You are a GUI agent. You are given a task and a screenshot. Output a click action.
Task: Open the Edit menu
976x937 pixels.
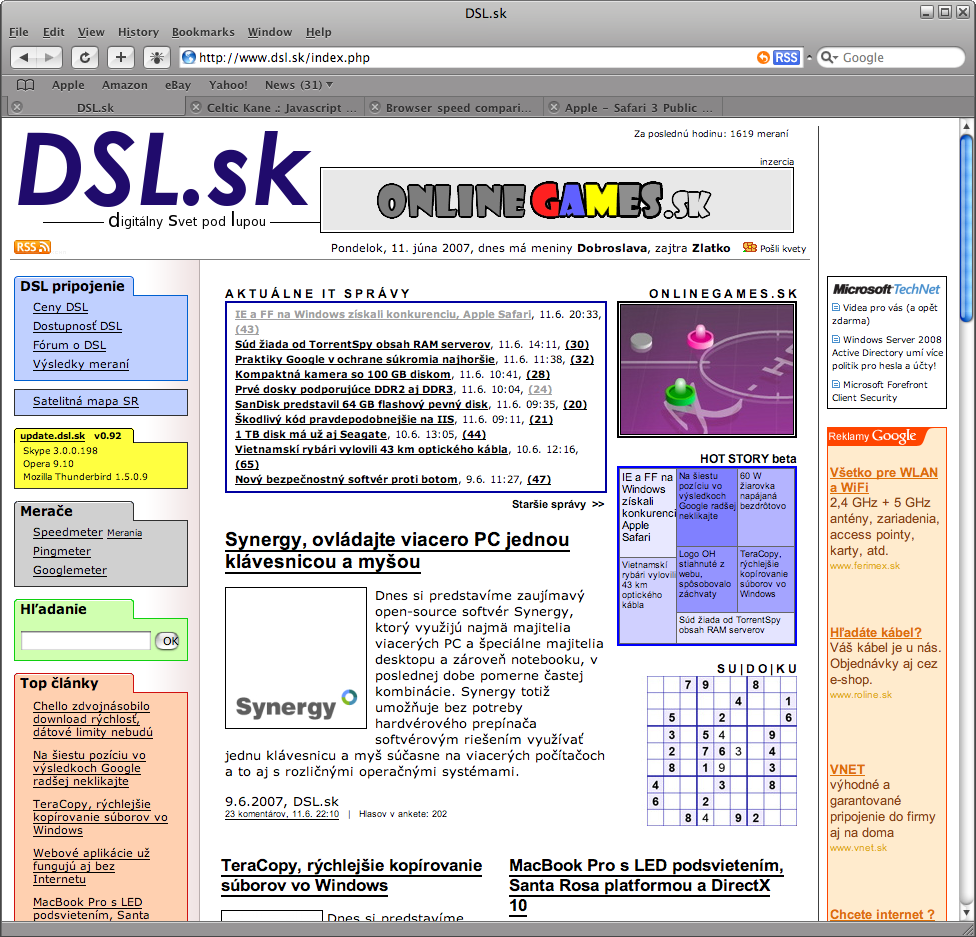54,32
